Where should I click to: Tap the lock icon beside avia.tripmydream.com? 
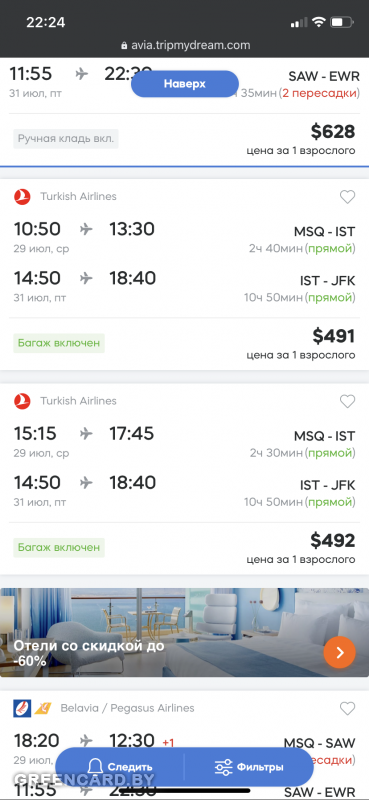[124, 45]
